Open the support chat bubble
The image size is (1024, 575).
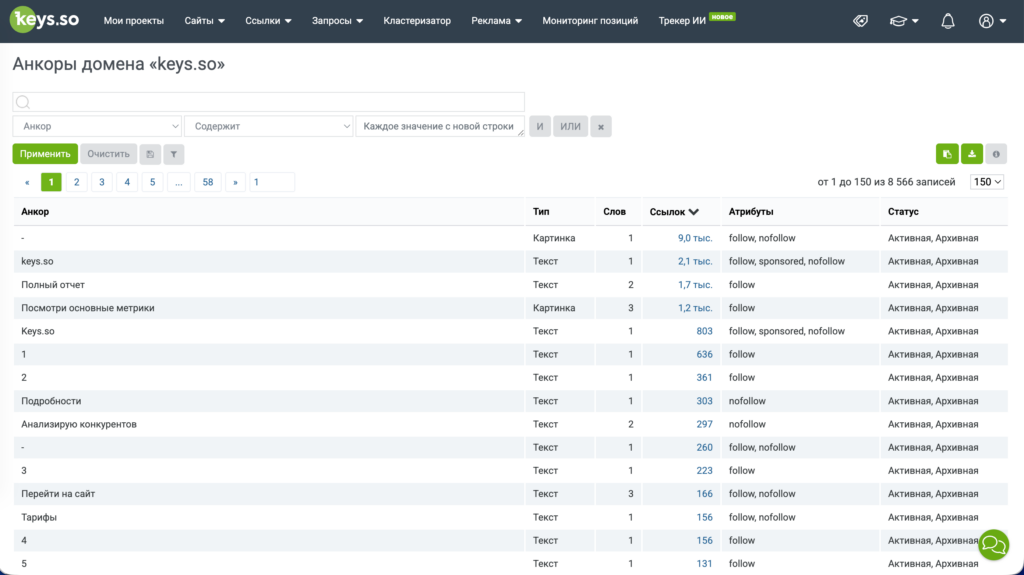pyautogui.click(x=993, y=544)
